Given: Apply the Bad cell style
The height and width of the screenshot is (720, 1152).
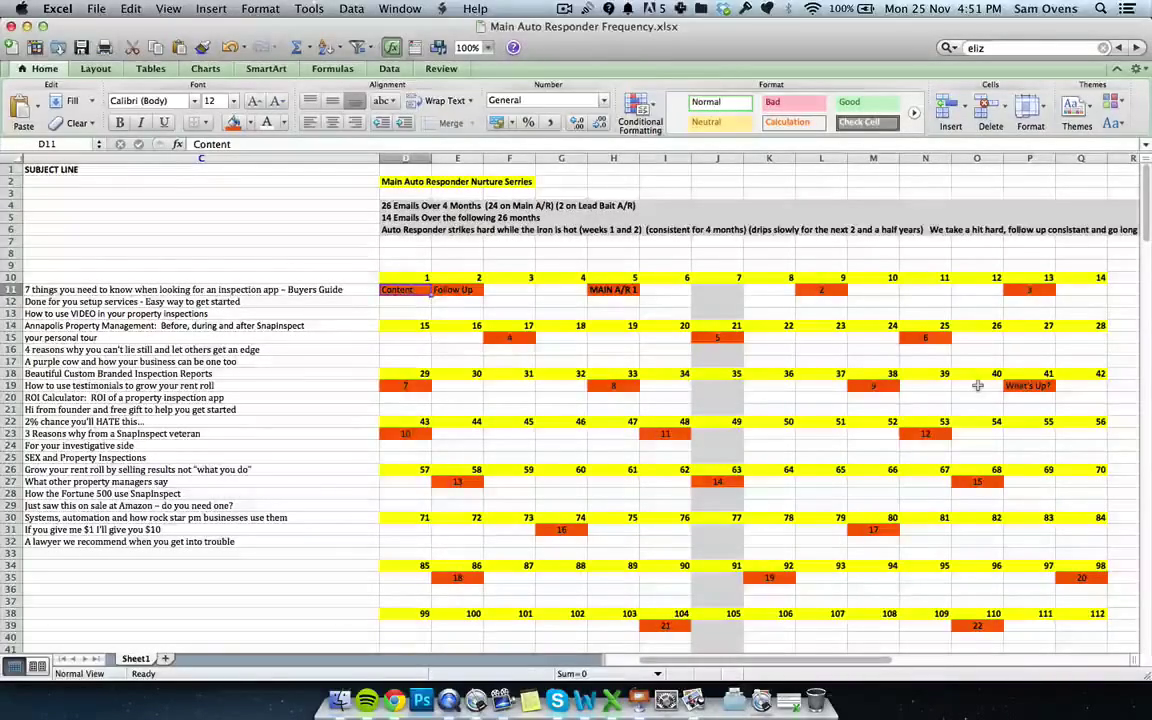Looking at the screenshot, I should (793, 102).
